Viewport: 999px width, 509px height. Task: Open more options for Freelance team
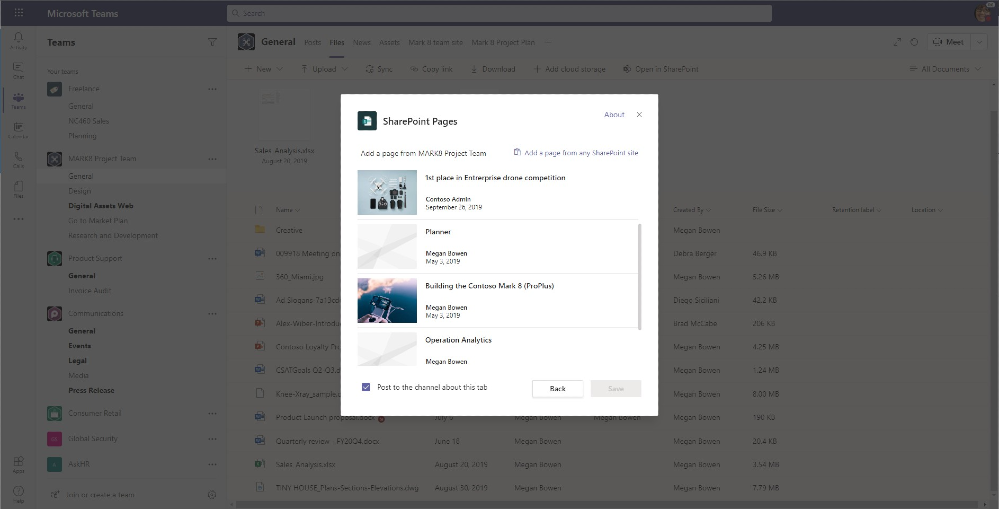[212, 89]
